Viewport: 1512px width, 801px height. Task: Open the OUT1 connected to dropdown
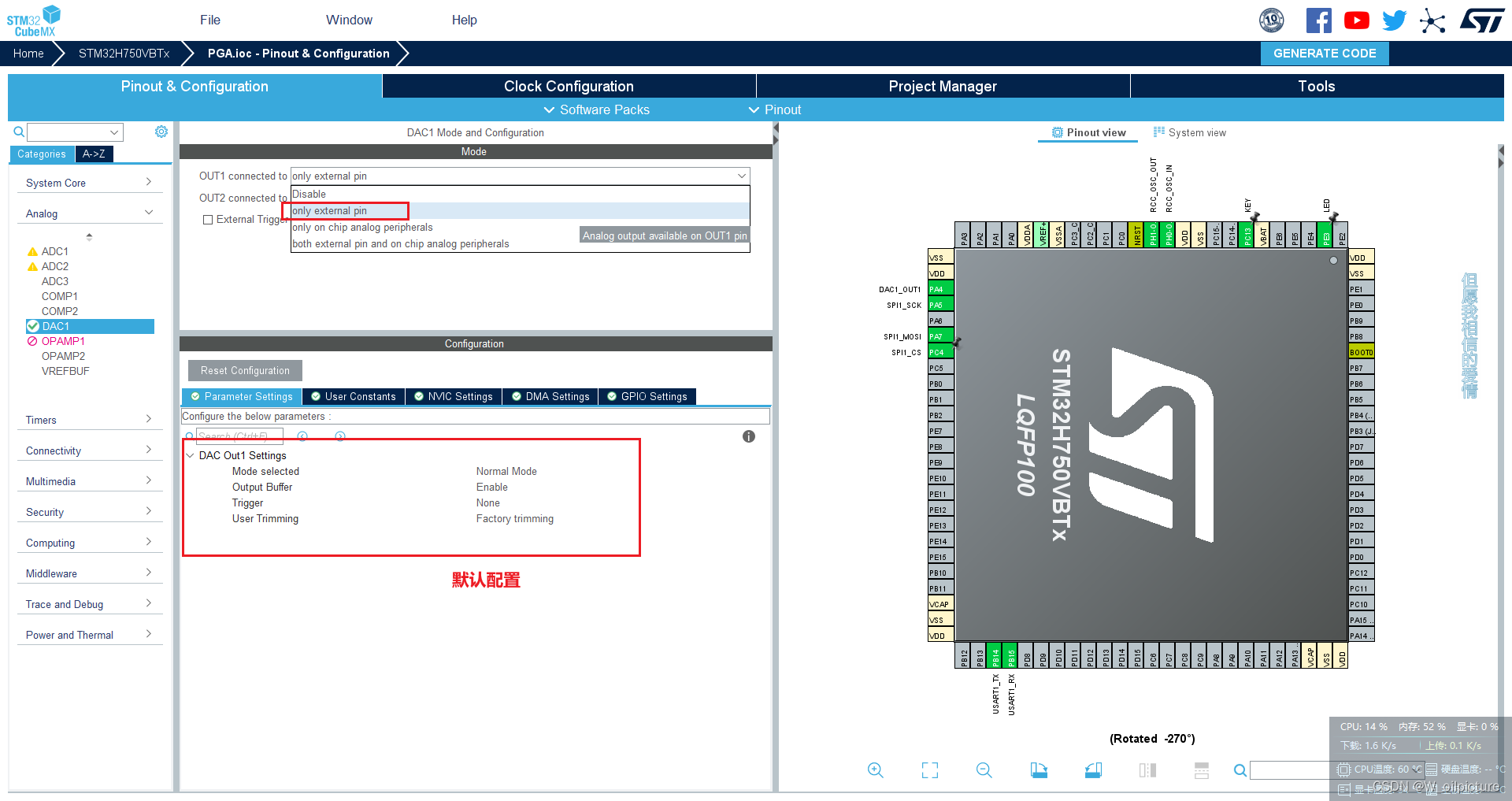point(520,176)
